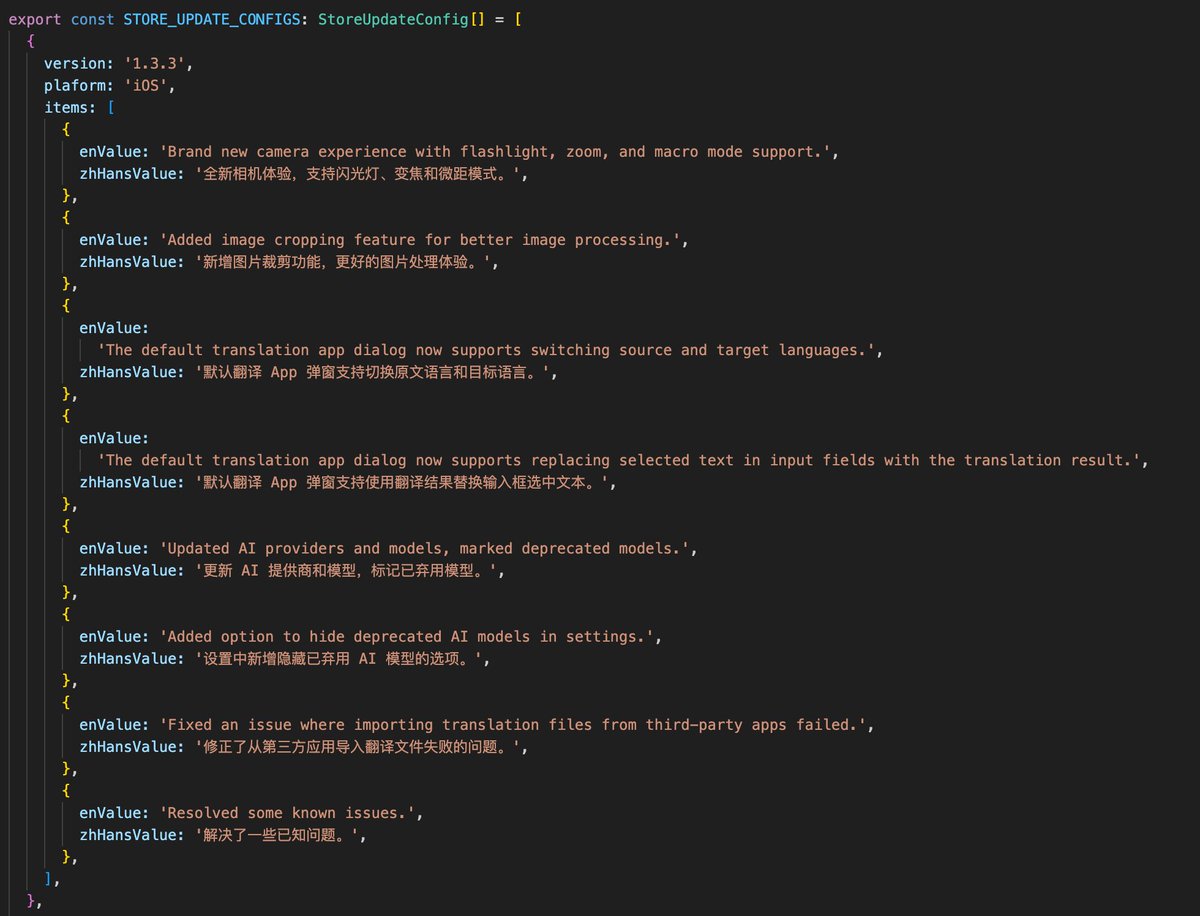Click the 'Updated AI providers and models' string
The height and width of the screenshot is (916, 1200).
pyautogui.click(x=424, y=548)
